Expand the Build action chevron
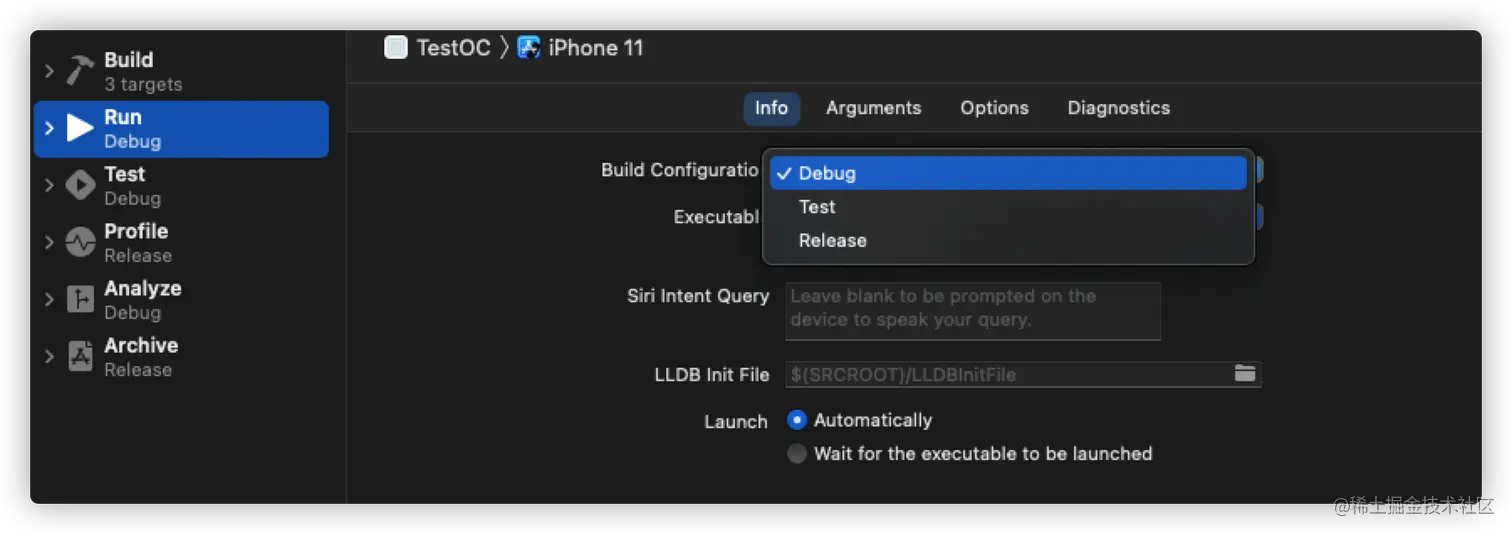 (49, 71)
